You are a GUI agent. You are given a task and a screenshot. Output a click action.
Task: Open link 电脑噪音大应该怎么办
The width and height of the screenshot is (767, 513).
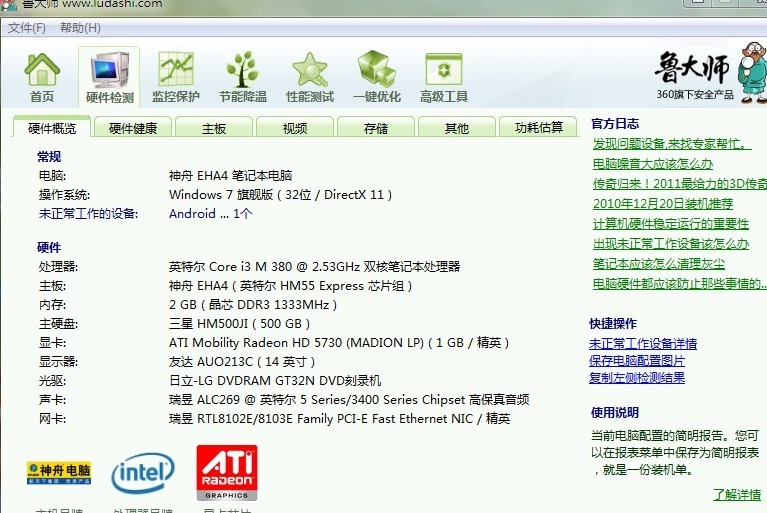[x=653, y=164]
